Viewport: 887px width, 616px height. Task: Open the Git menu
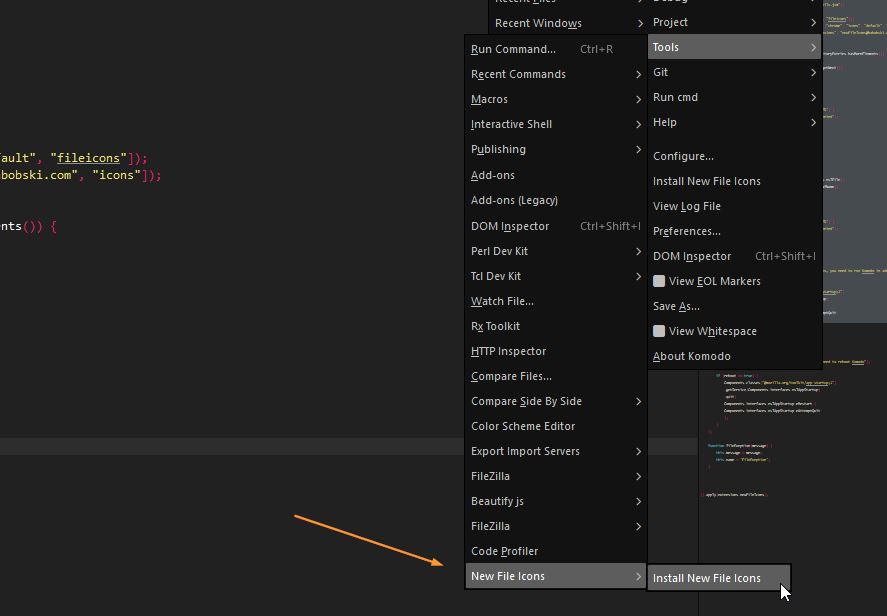735,72
